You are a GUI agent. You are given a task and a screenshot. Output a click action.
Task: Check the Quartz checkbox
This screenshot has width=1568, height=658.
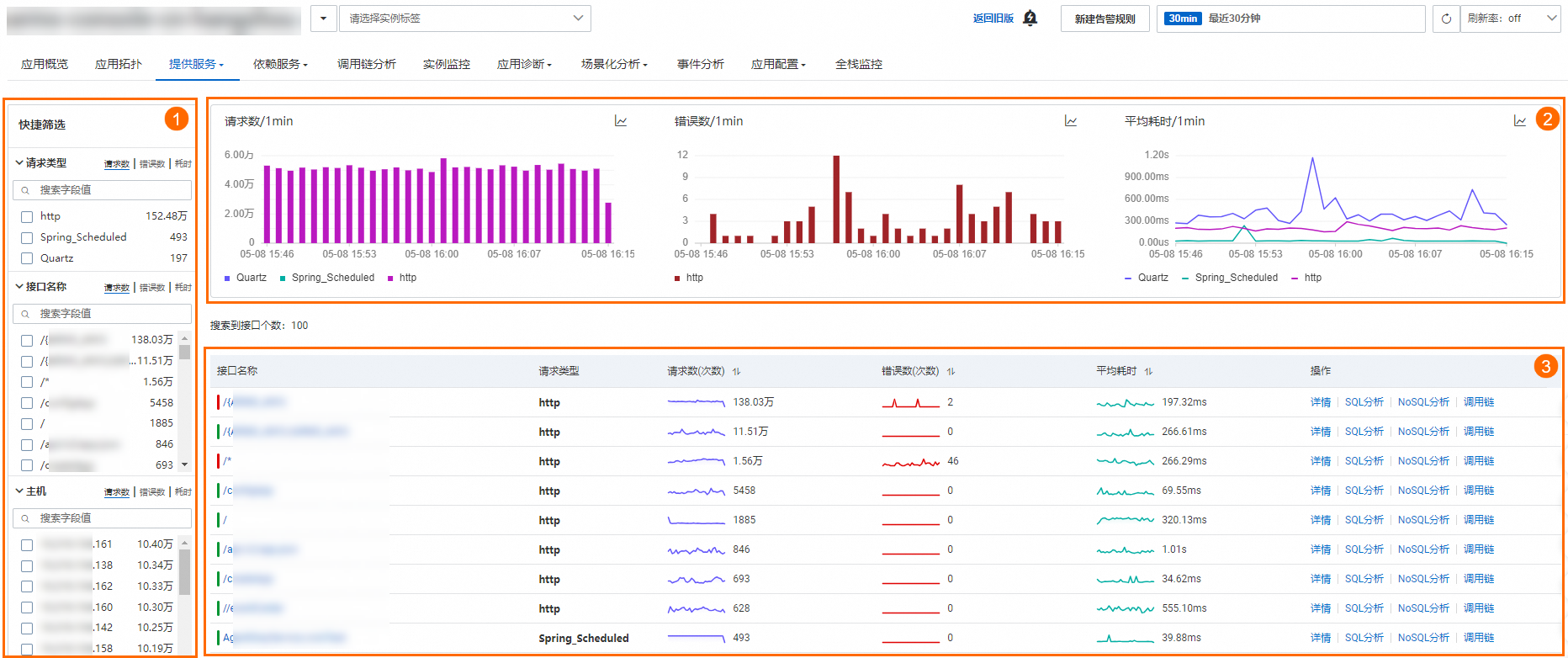point(27,259)
